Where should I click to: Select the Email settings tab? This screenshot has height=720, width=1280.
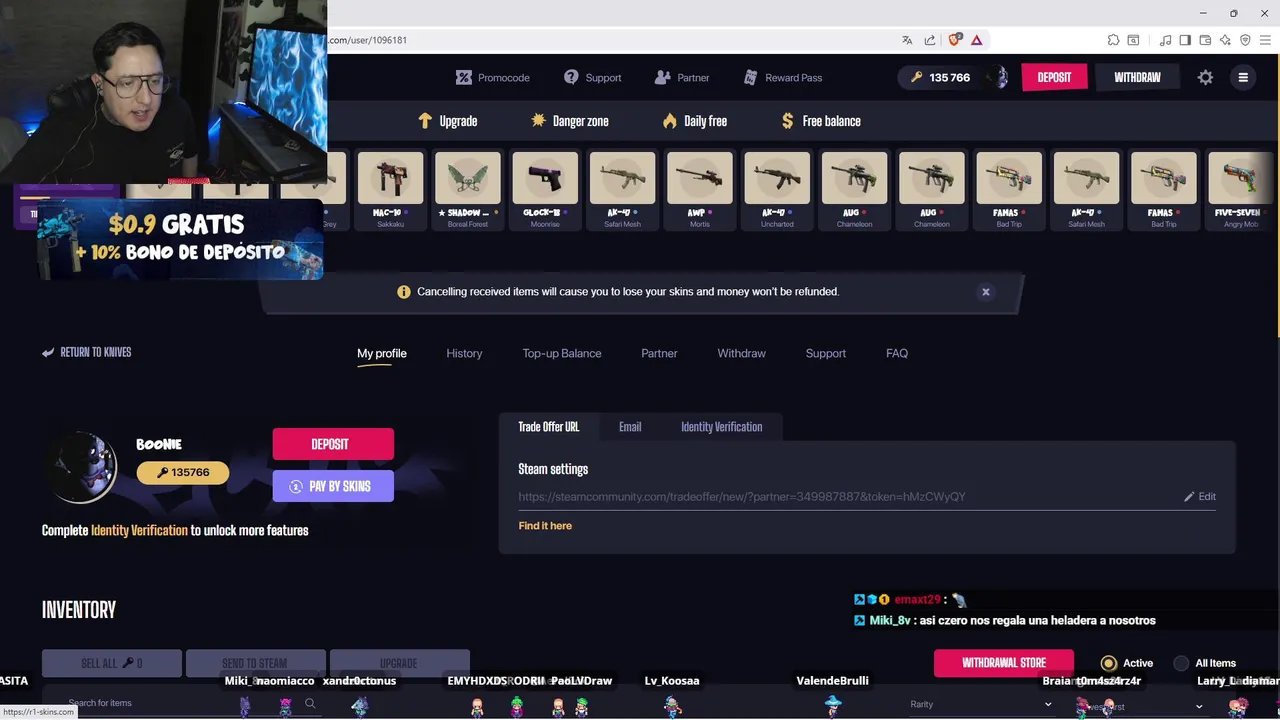630,427
